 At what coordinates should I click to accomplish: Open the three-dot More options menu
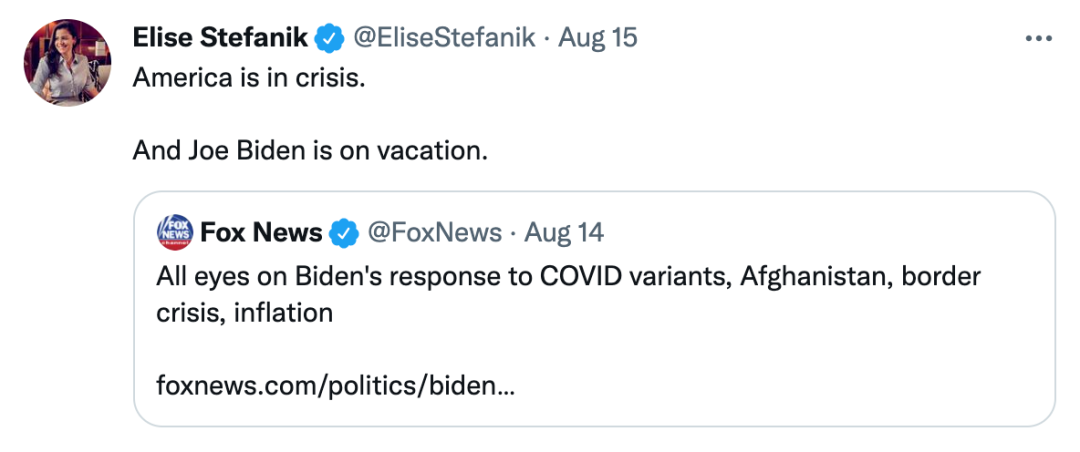(1039, 39)
